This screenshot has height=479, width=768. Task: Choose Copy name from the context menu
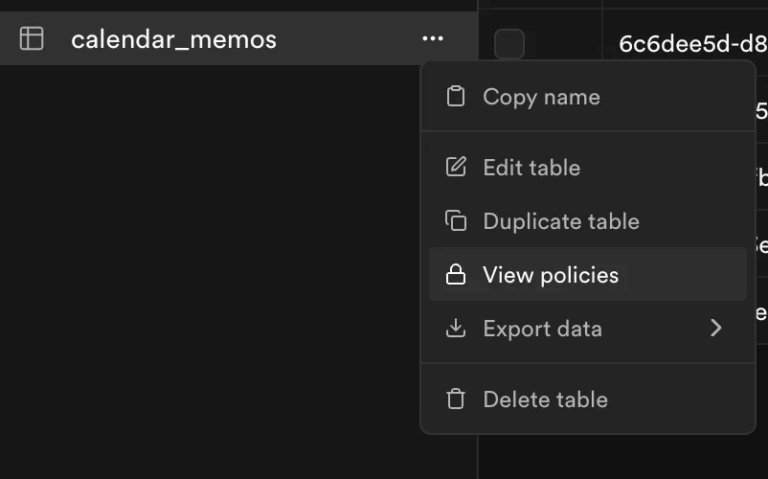(x=541, y=97)
